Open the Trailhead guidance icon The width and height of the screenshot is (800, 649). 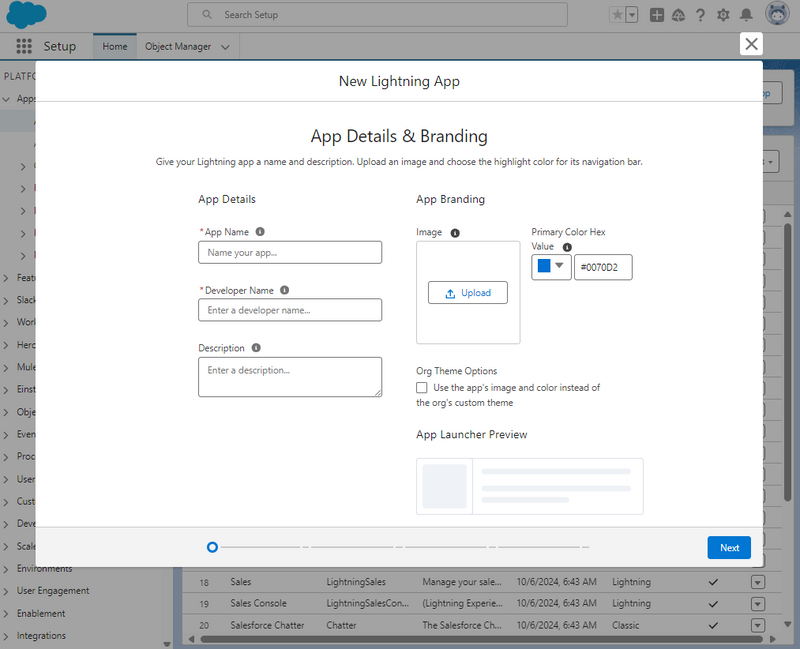coord(679,15)
